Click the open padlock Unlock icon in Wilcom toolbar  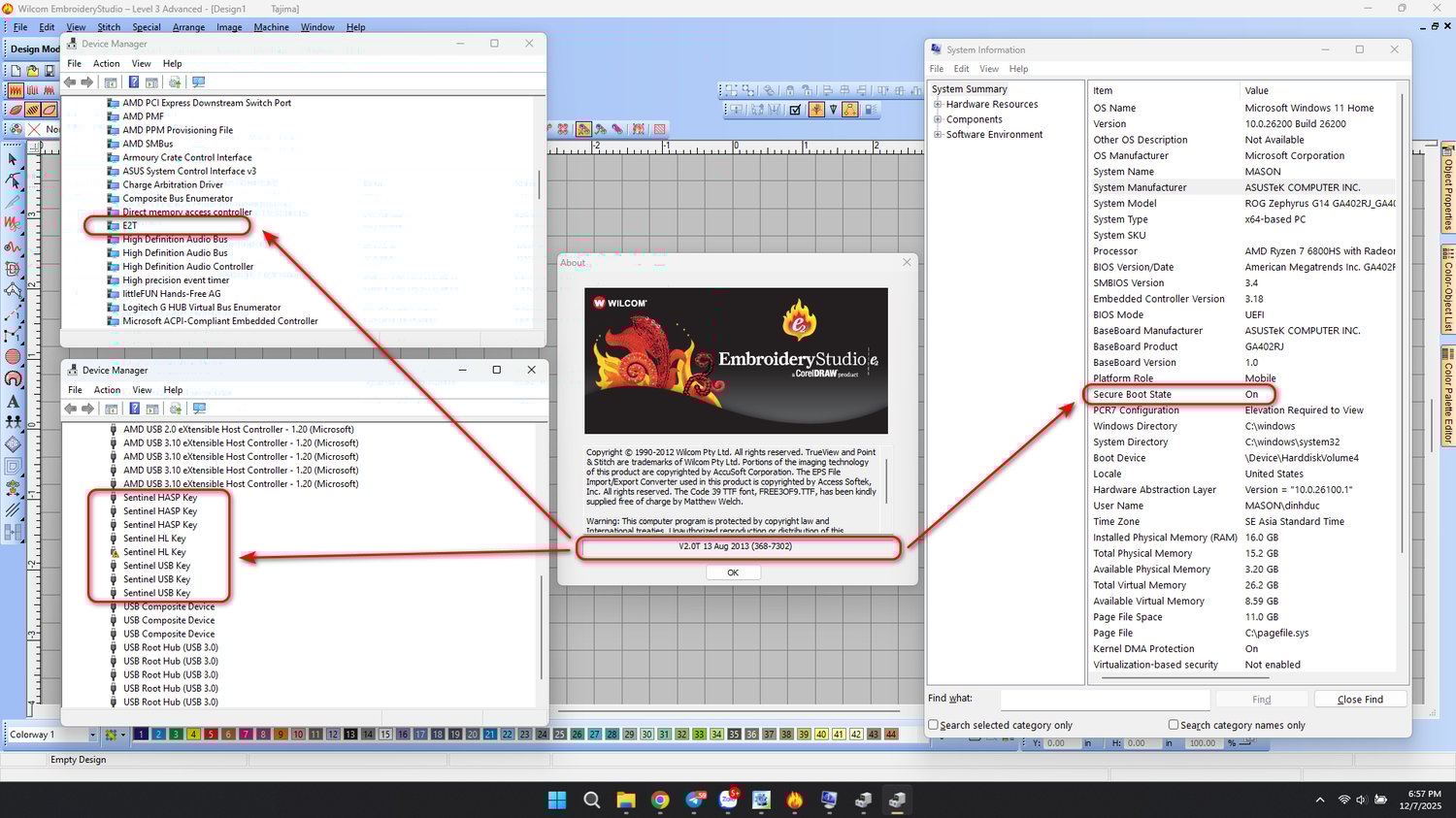tap(808, 91)
